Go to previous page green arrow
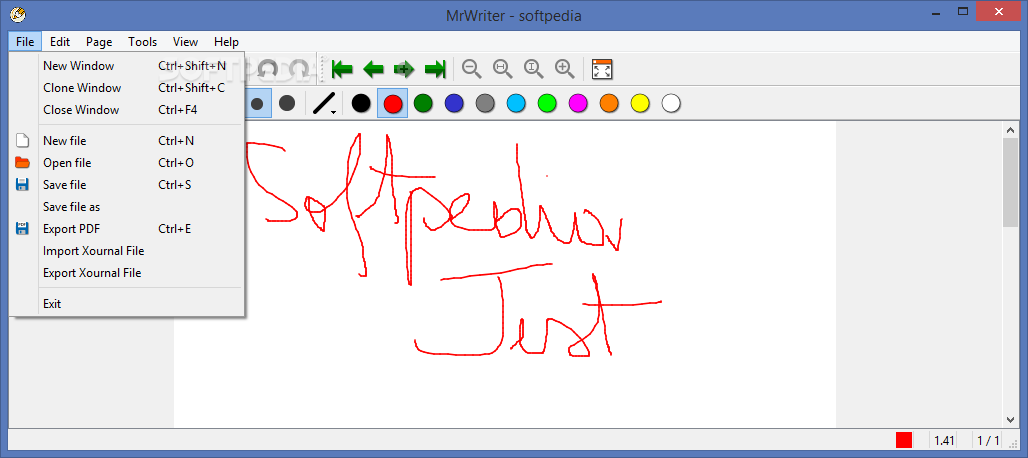The height and width of the screenshot is (458, 1028). [x=373, y=68]
